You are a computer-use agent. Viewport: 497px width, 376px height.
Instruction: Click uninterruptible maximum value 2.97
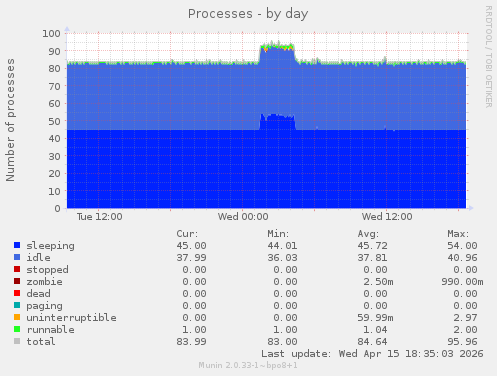[465, 318]
